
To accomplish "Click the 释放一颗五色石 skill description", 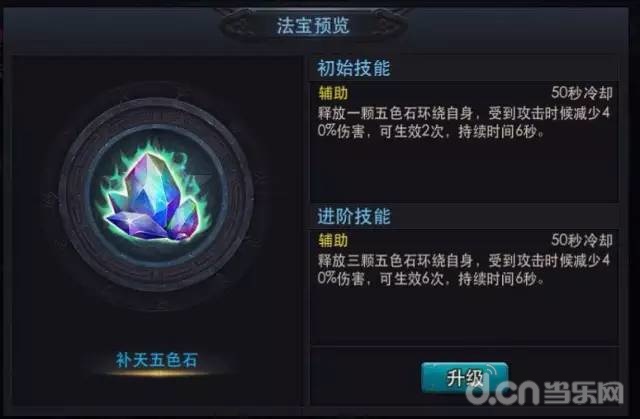I will coord(464,122).
